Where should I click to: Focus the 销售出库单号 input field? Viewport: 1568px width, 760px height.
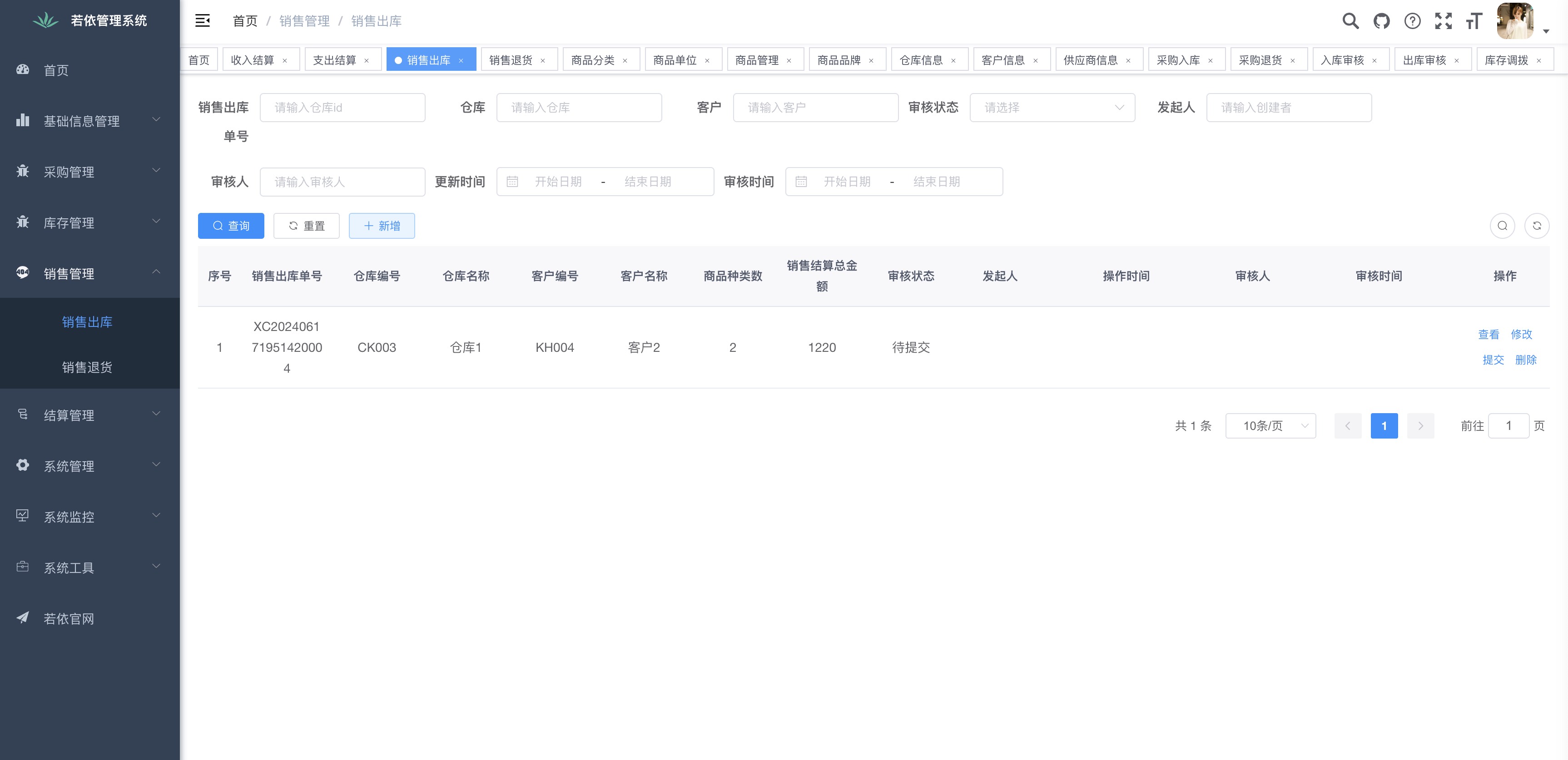point(342,108)
